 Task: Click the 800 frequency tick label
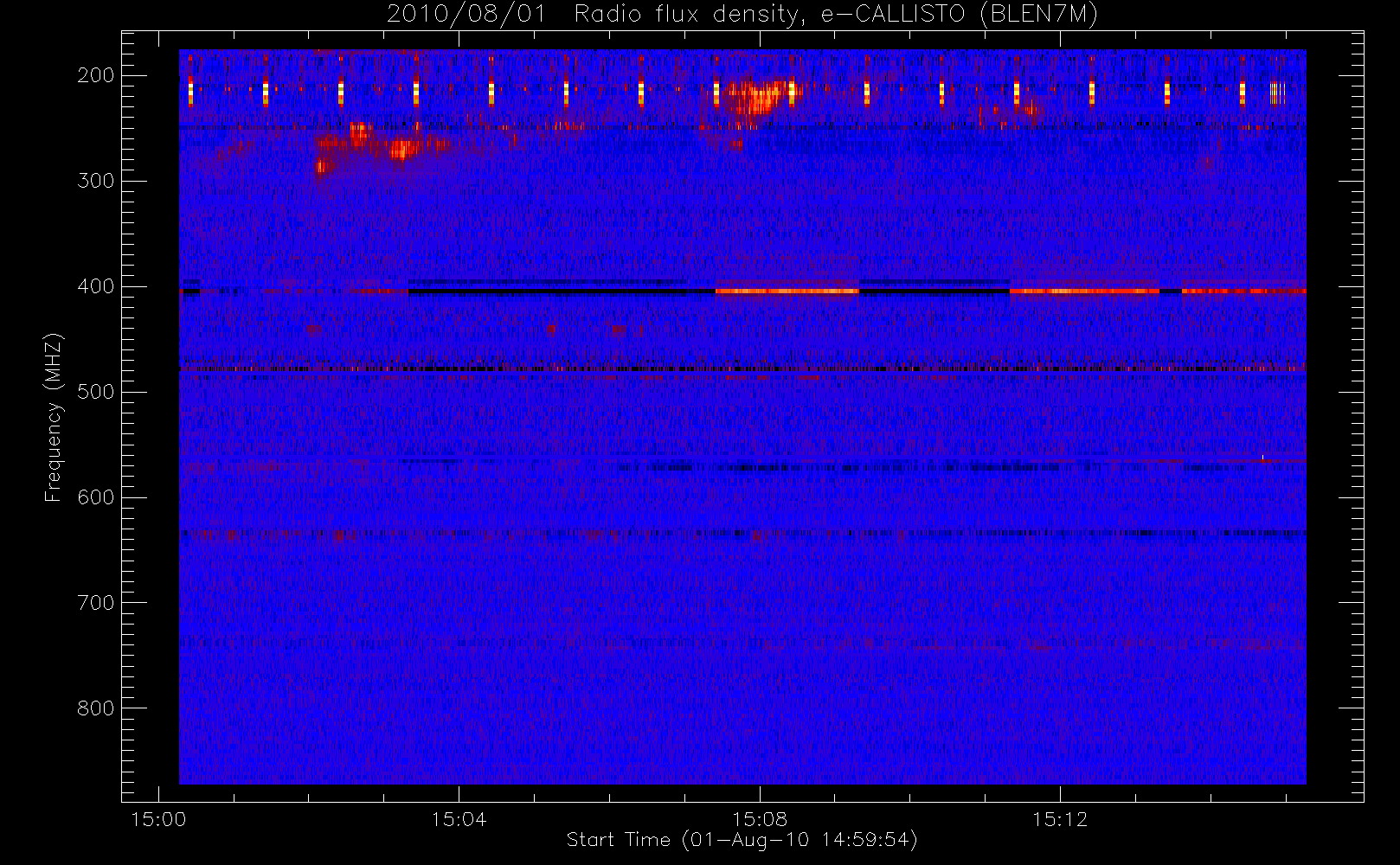(96, 708)
